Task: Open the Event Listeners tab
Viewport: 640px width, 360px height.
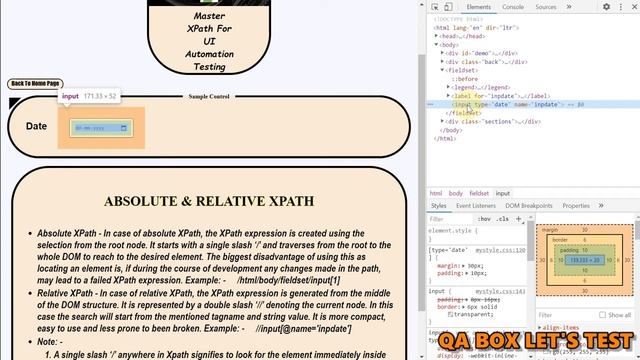Action: point(476,206)
